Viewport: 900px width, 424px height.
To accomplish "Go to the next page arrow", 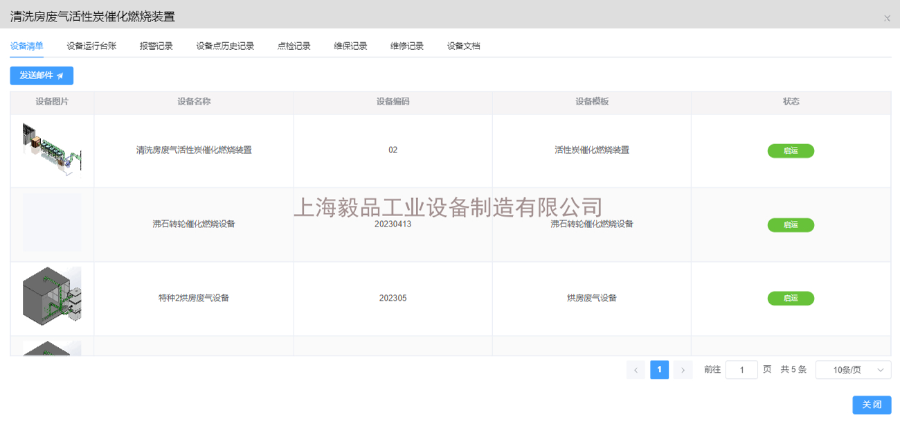I will tap(683, 370).
